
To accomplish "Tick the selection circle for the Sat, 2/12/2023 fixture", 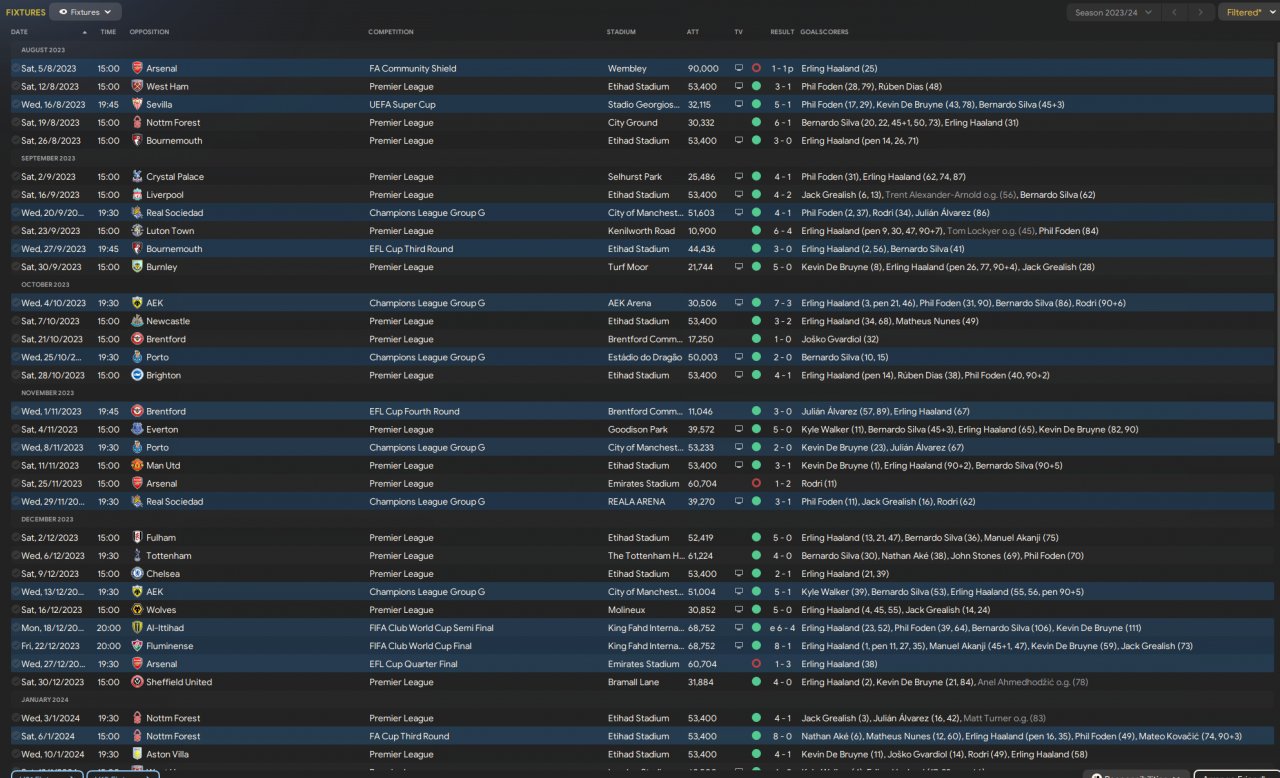I will pos(15,537).
